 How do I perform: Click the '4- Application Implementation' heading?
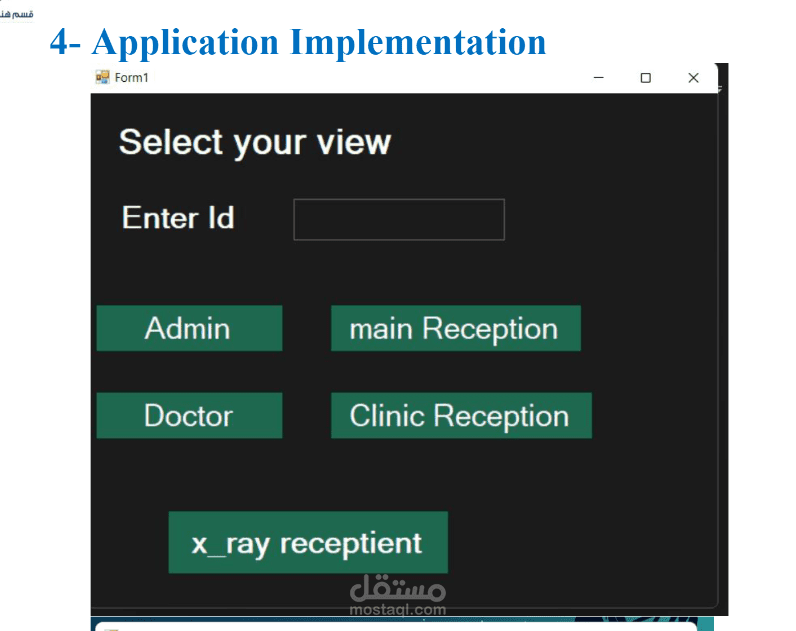pyautogui.click(x=298, y=42)
